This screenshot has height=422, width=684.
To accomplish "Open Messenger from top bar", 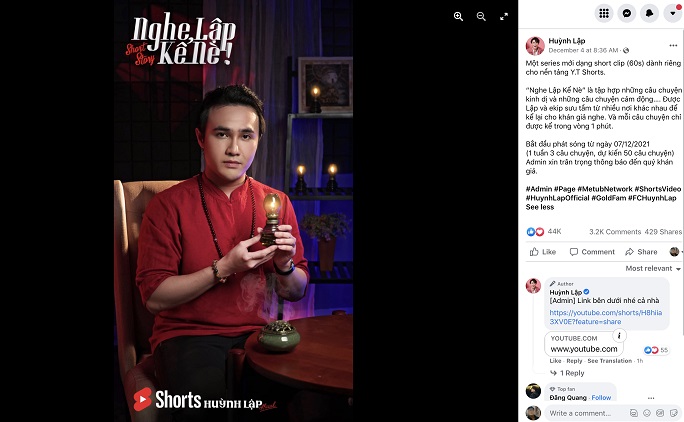I will pos(626,14).
